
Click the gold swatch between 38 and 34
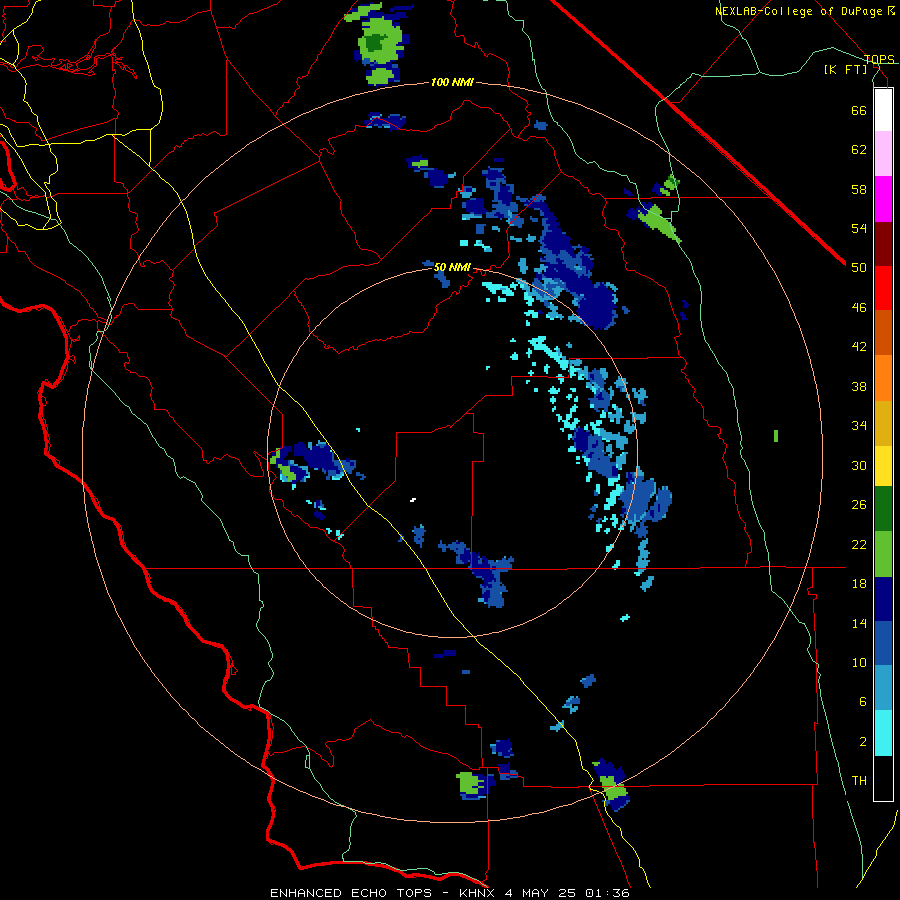[x=883, y=423]
